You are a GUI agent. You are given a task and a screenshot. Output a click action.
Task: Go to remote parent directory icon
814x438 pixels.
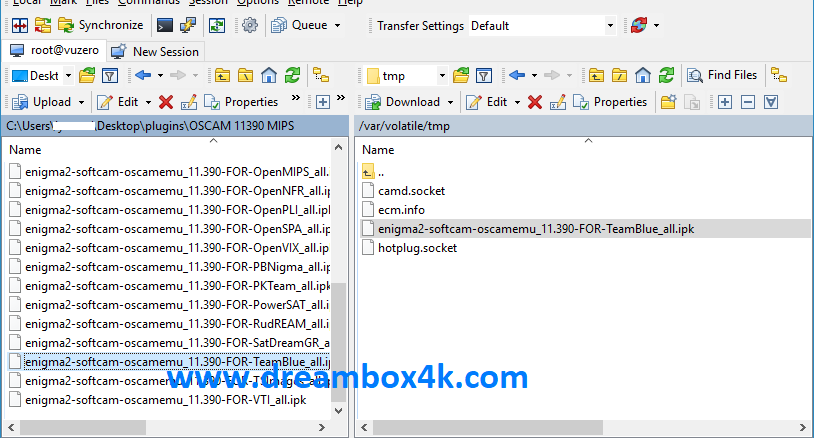(x=596, y=76)
